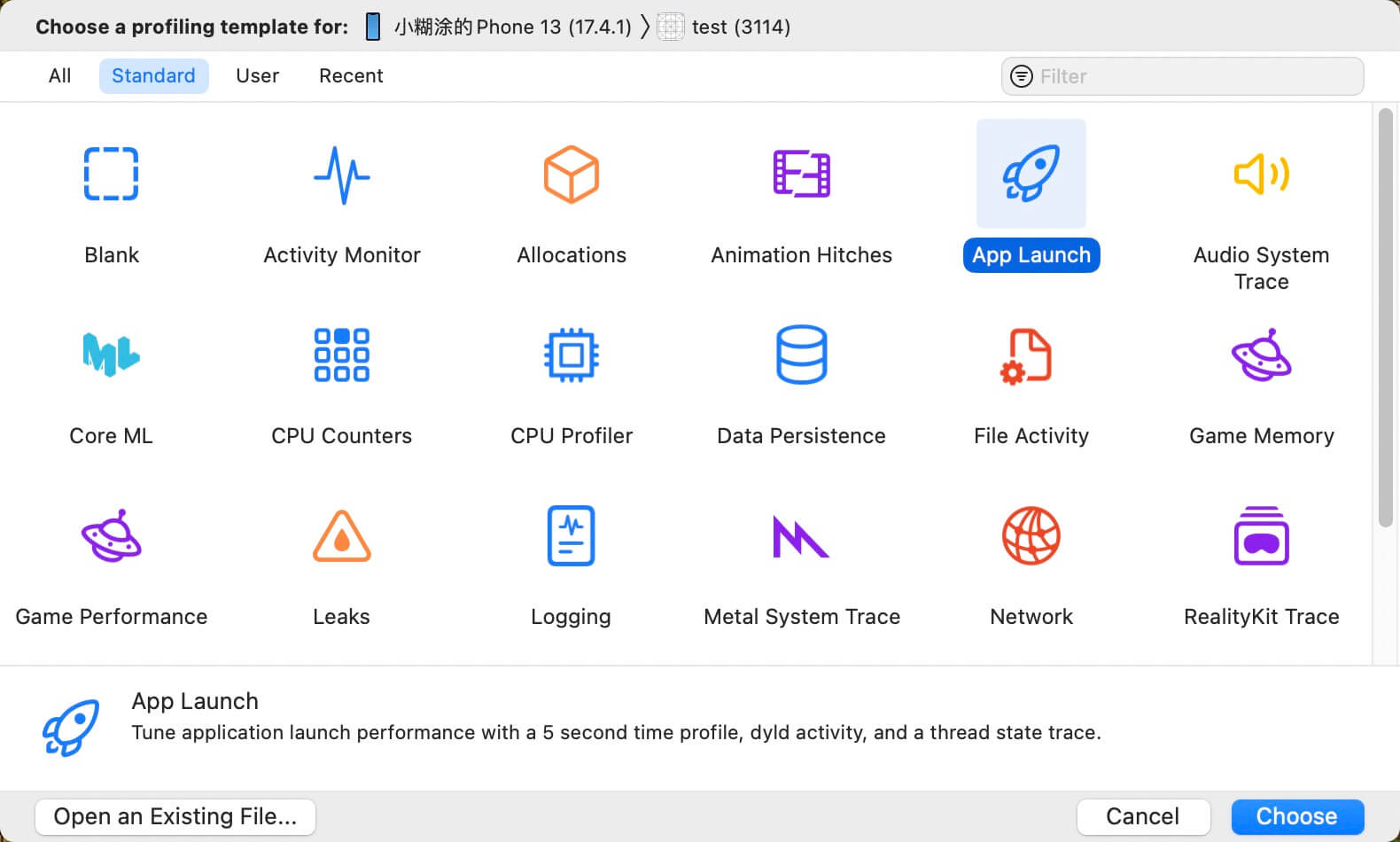Click the File Activity label
The height and width of the screenshot is (842, 1400).
coord(1031,436)
